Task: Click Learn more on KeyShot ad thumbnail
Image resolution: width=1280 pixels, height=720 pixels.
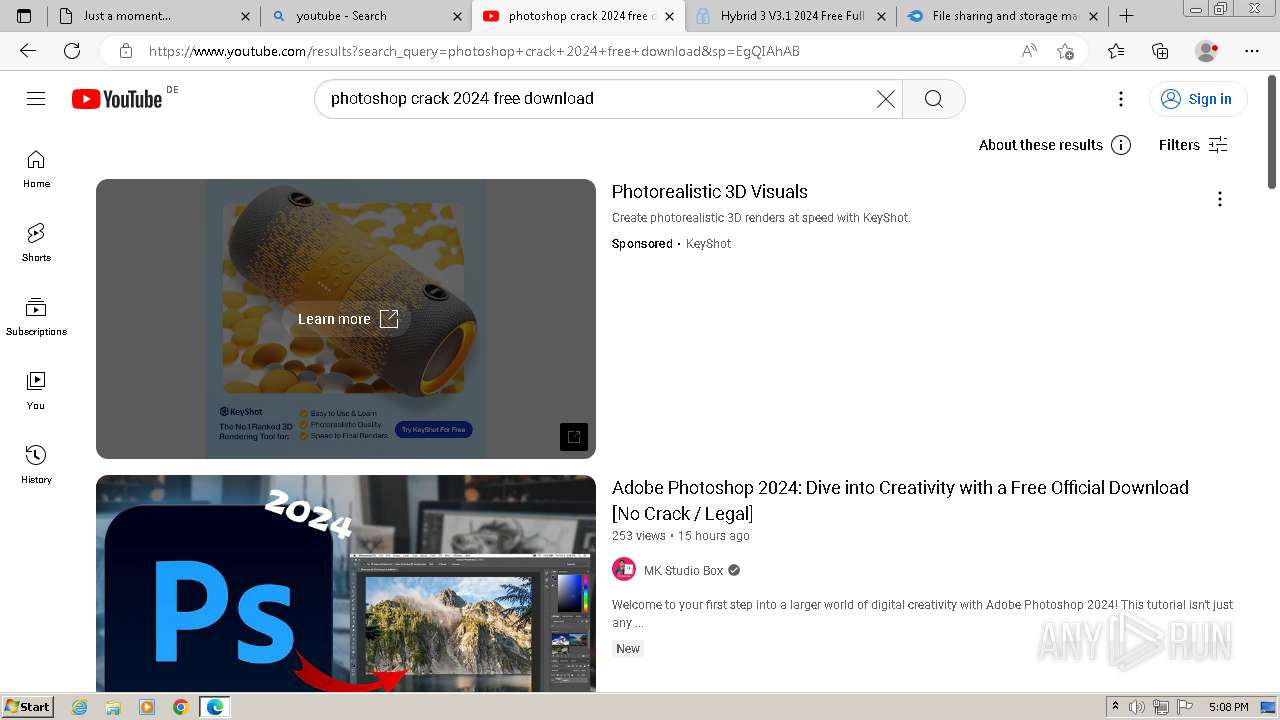Action: pyautogui.click(x=348, y=319)
